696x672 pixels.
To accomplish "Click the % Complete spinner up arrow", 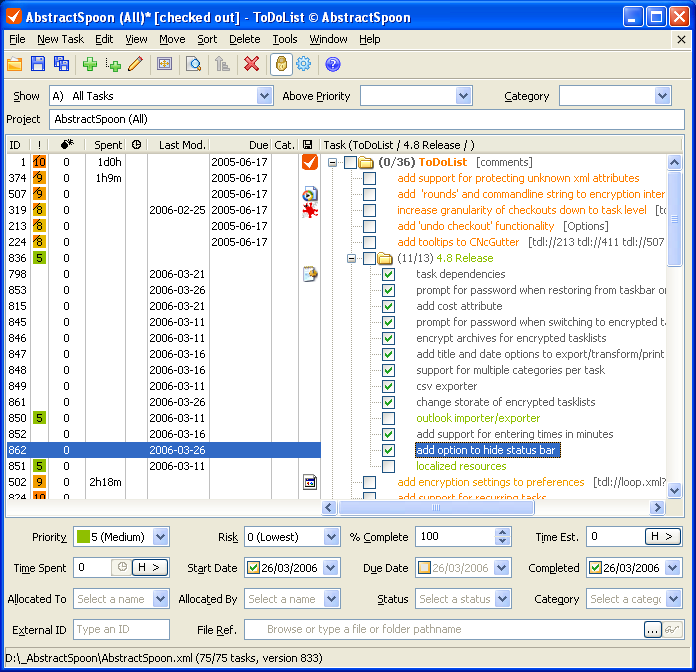I will click(502, 532).
